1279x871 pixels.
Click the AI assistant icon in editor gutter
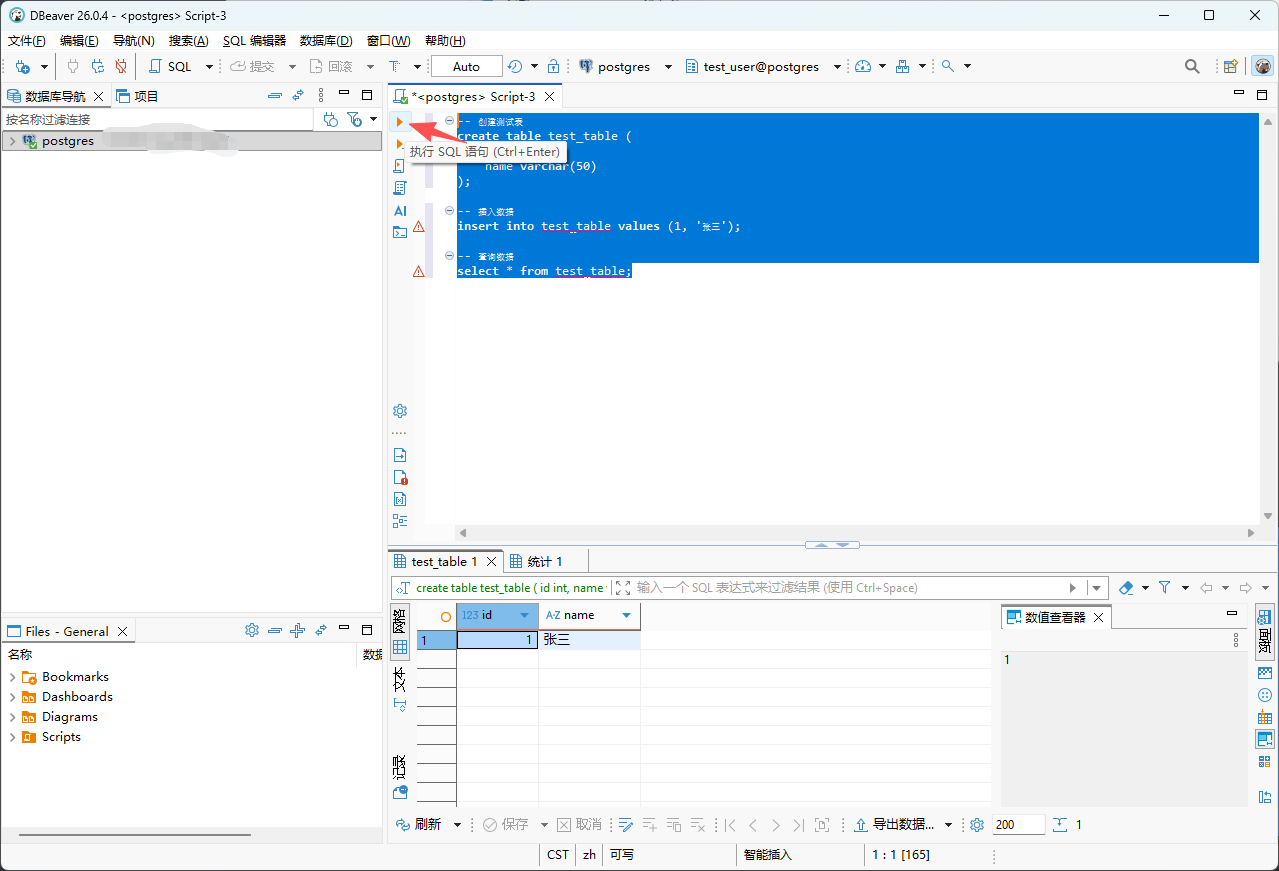400,211
